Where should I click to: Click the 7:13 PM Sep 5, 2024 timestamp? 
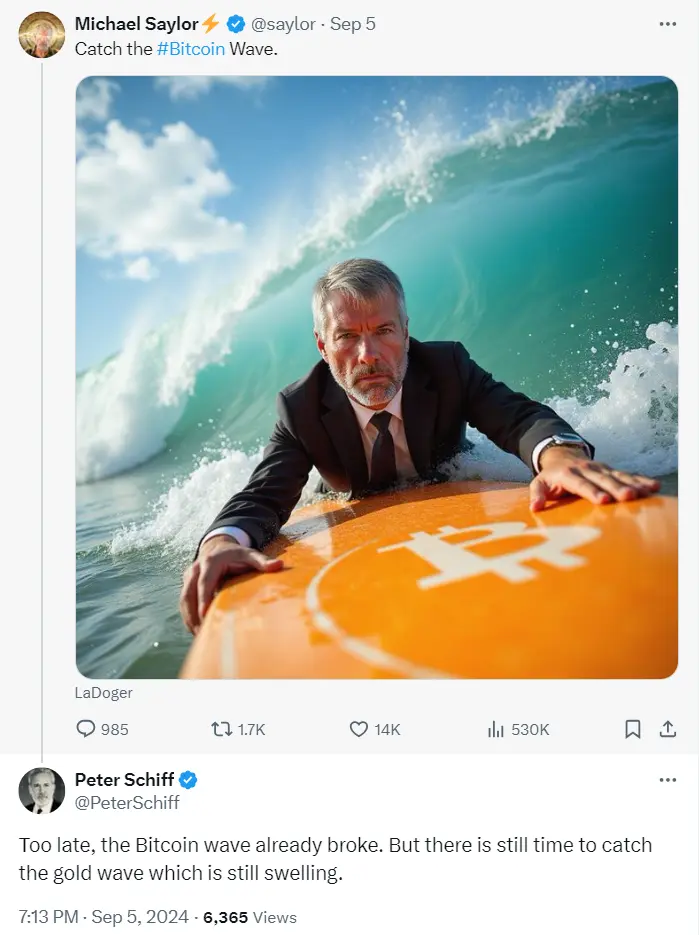[104, 917]
